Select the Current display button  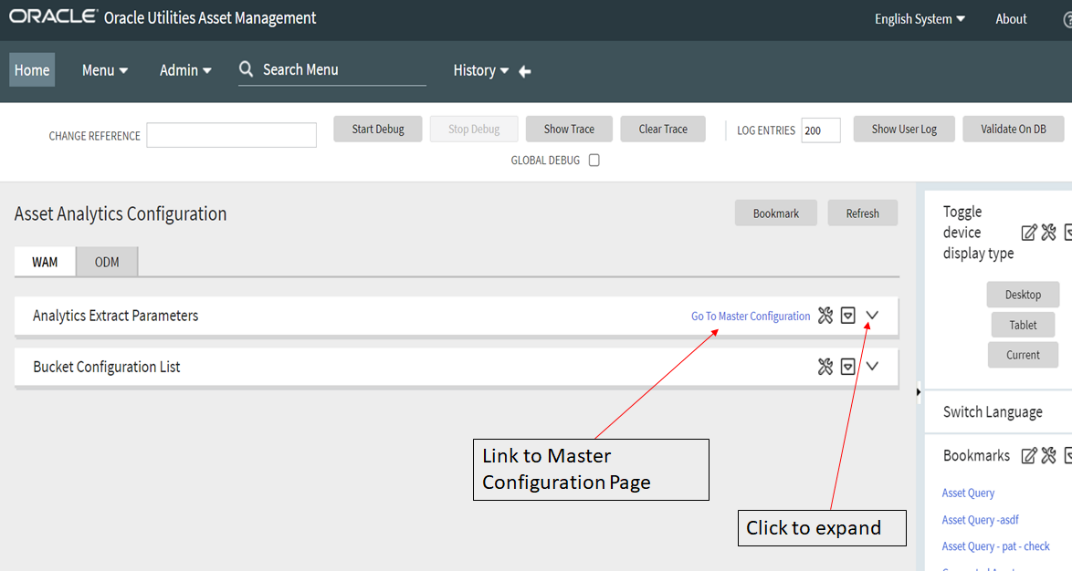click(x=1023, y=355)
